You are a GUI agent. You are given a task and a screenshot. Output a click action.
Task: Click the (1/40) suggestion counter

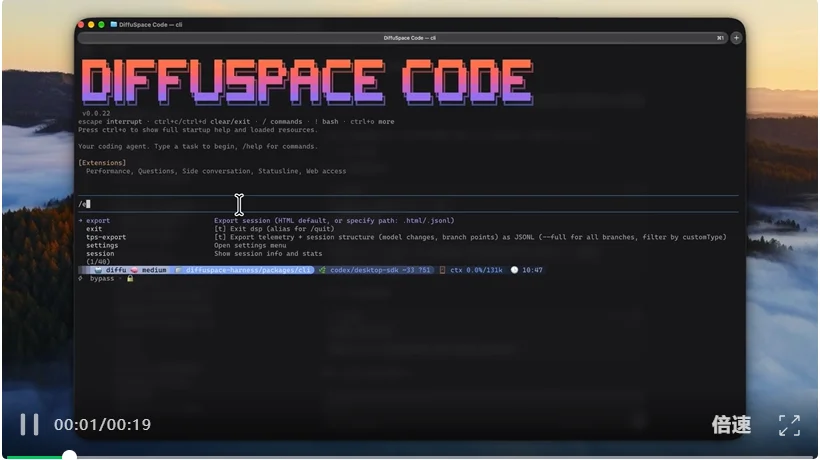(98, 262)
